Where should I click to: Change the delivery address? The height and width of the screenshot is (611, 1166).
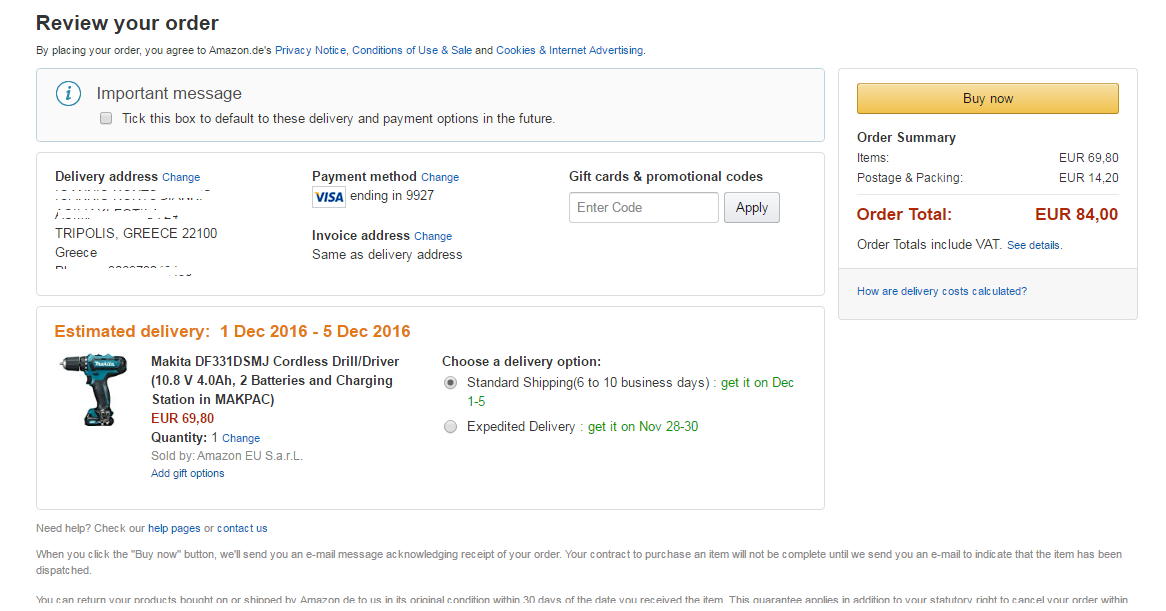[181, 177]
